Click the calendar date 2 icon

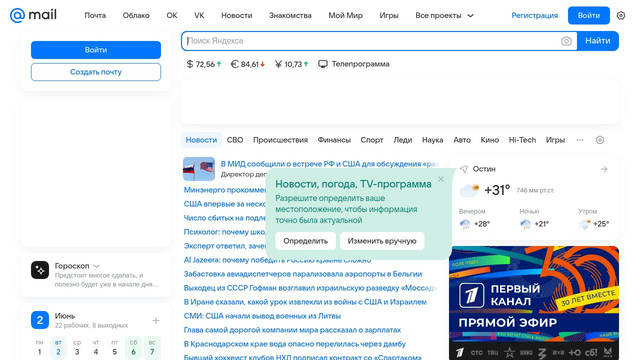click(x=40, y=320)
